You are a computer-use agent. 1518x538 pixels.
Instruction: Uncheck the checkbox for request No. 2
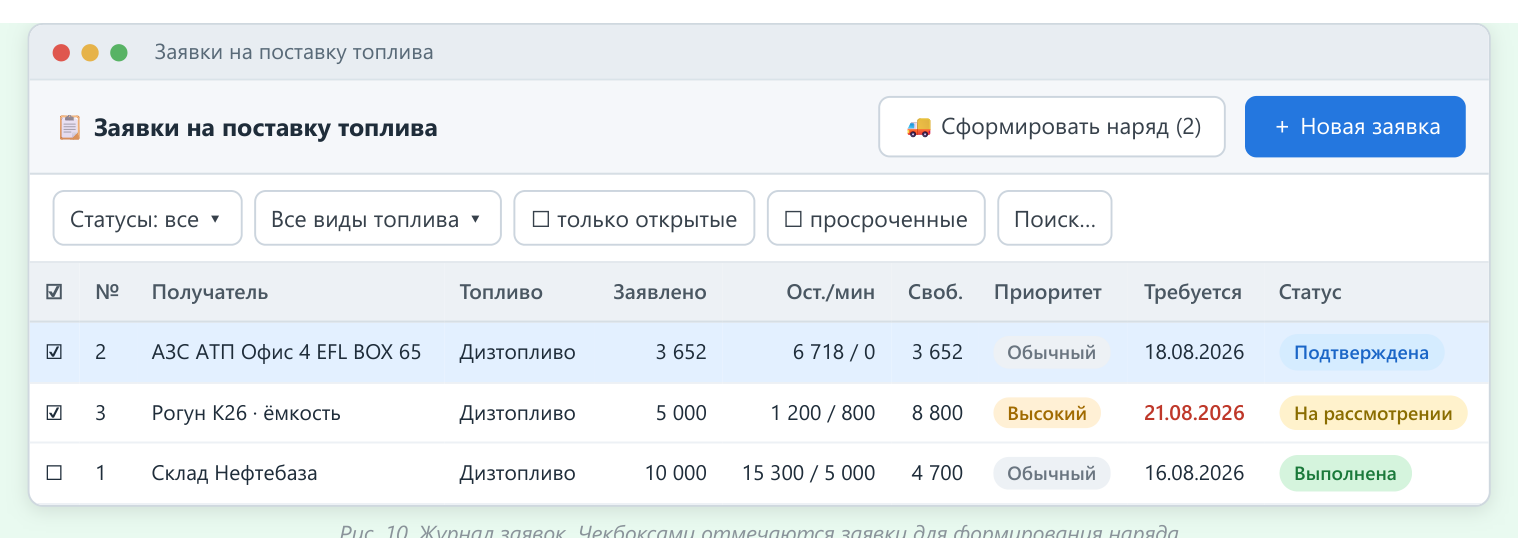(54, 352)
